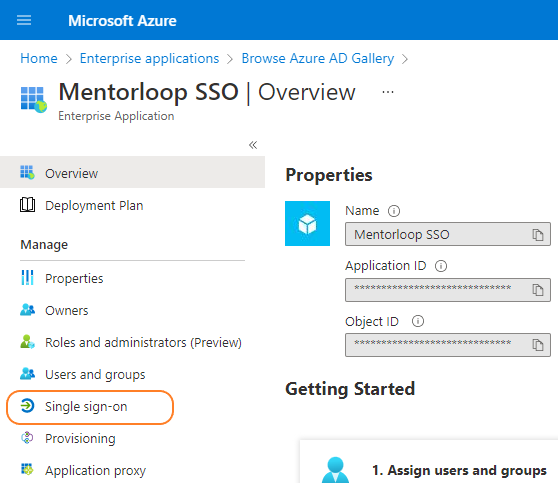Open Enterprise applications breadcrumb
Image resolution: width=558 pixels, height=483 pixels.
tap(149, 58)
